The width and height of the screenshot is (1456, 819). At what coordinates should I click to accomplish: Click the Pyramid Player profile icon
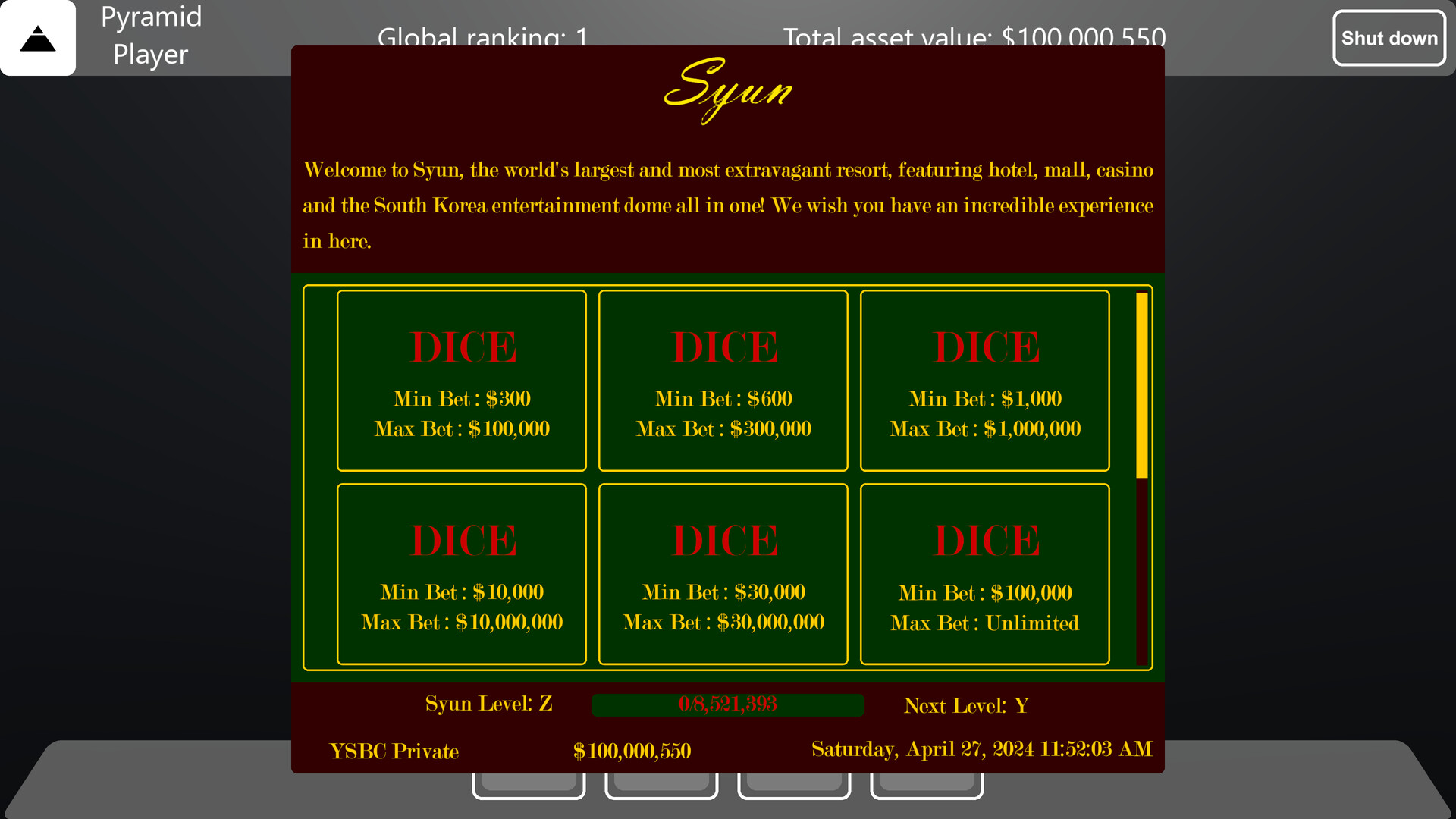pos(37,38)
